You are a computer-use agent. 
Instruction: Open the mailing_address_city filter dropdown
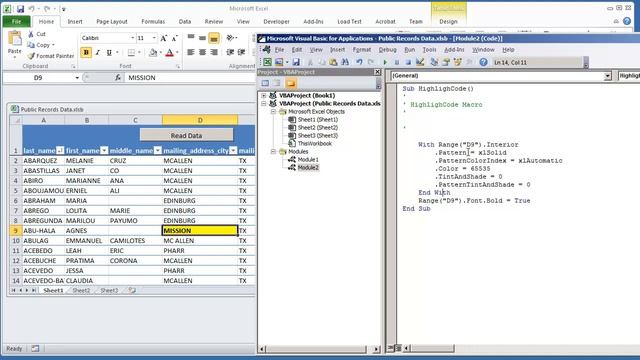233,151
